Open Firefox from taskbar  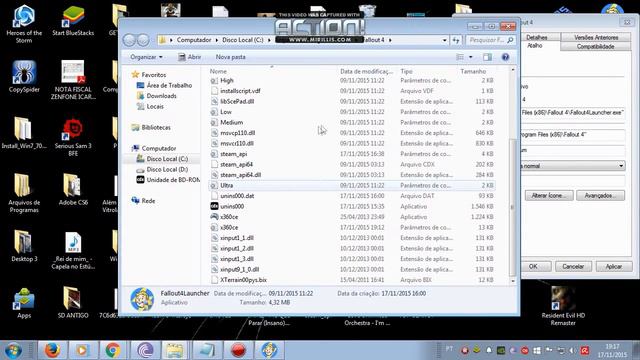click(52, 350)
